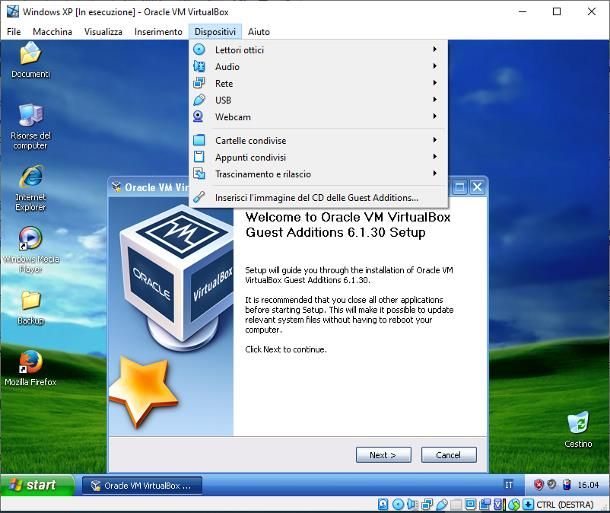The image size is (610, 513).
Task: Click the gray round tray icon
Action: pyautogui.click(x=552, y=484)
